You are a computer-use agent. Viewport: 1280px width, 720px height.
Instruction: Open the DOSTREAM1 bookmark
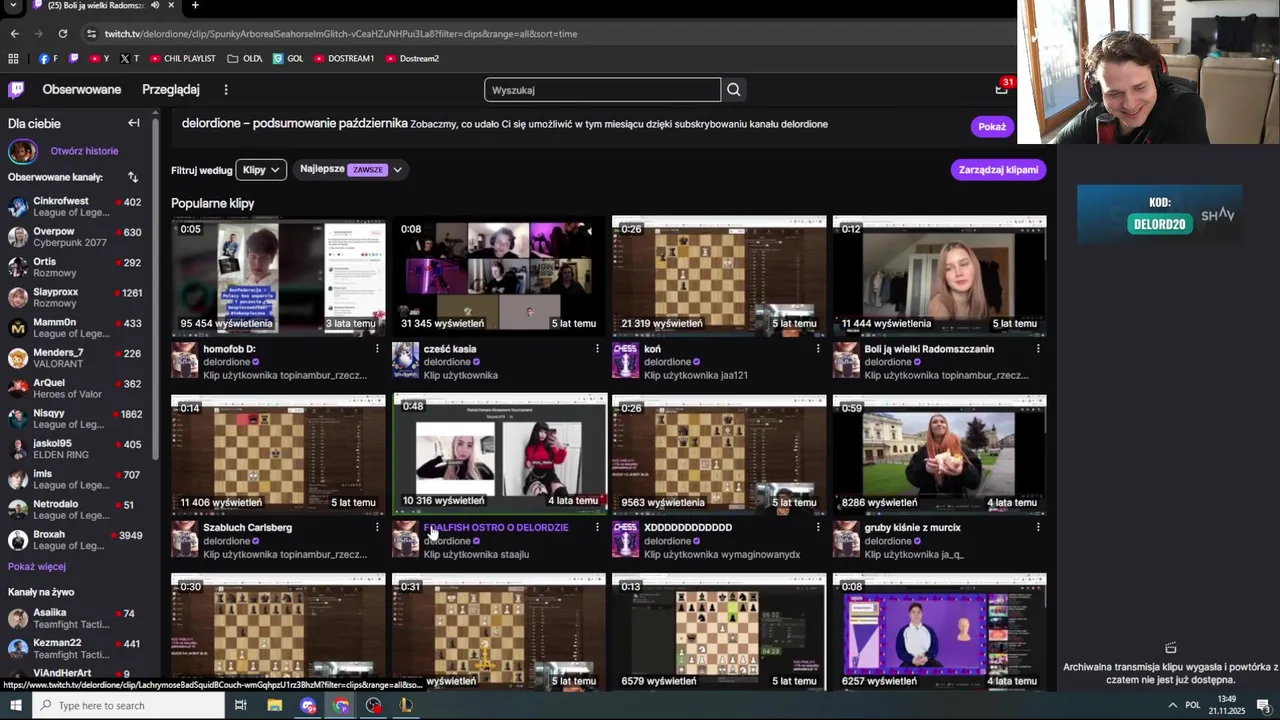(344, 58)
